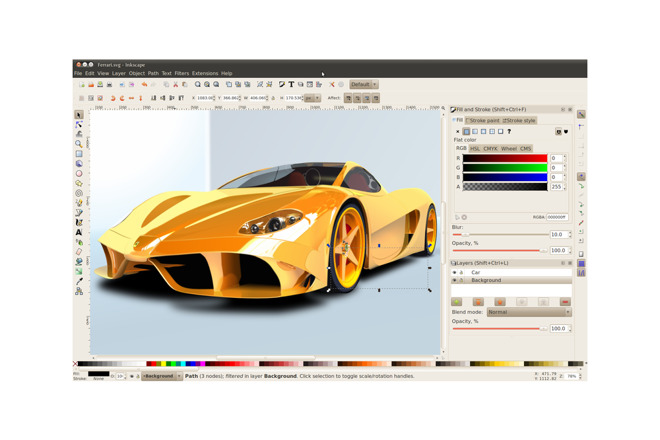Screen dimensions: 660x440
Task: Toggle the width-height lock icon
Action: click(273, 98)
